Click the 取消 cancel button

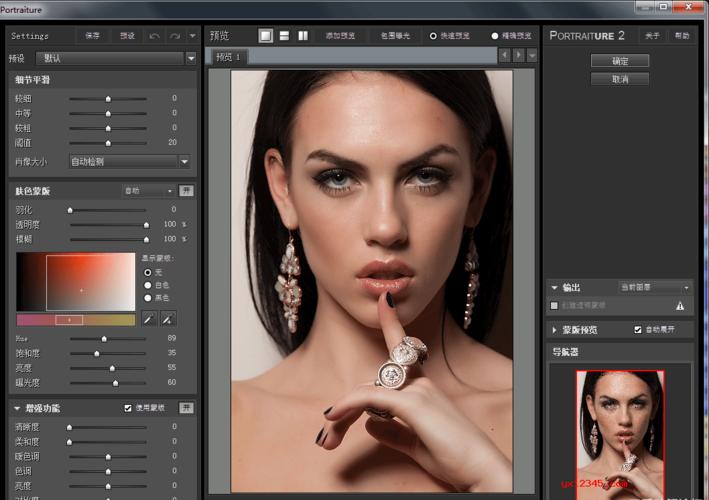(x=619, y=78)
